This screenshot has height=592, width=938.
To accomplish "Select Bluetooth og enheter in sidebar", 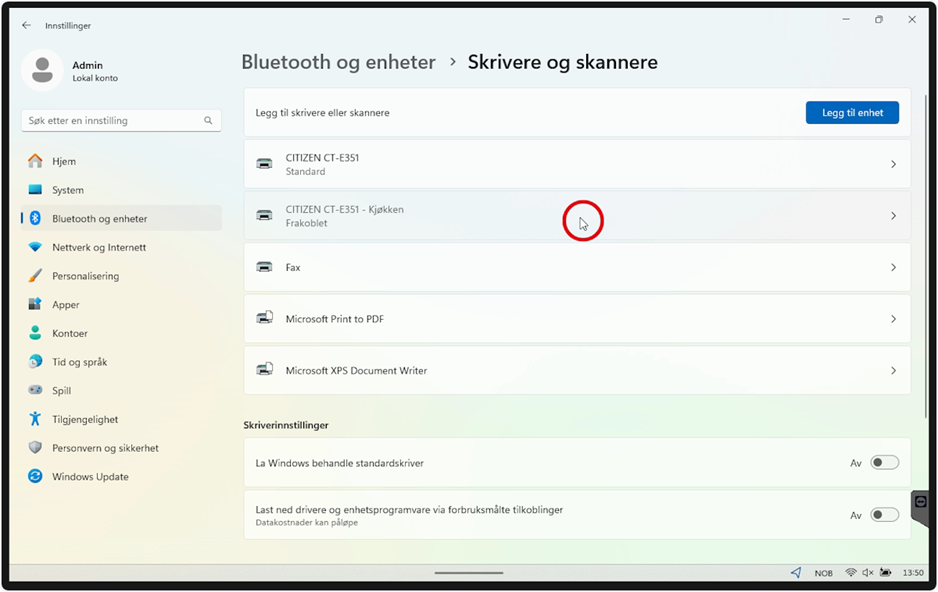I will (x=121, y=218).
